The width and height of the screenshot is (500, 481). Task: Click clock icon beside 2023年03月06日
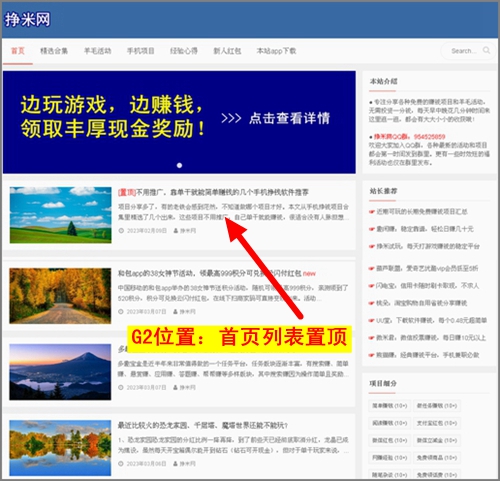121,464
